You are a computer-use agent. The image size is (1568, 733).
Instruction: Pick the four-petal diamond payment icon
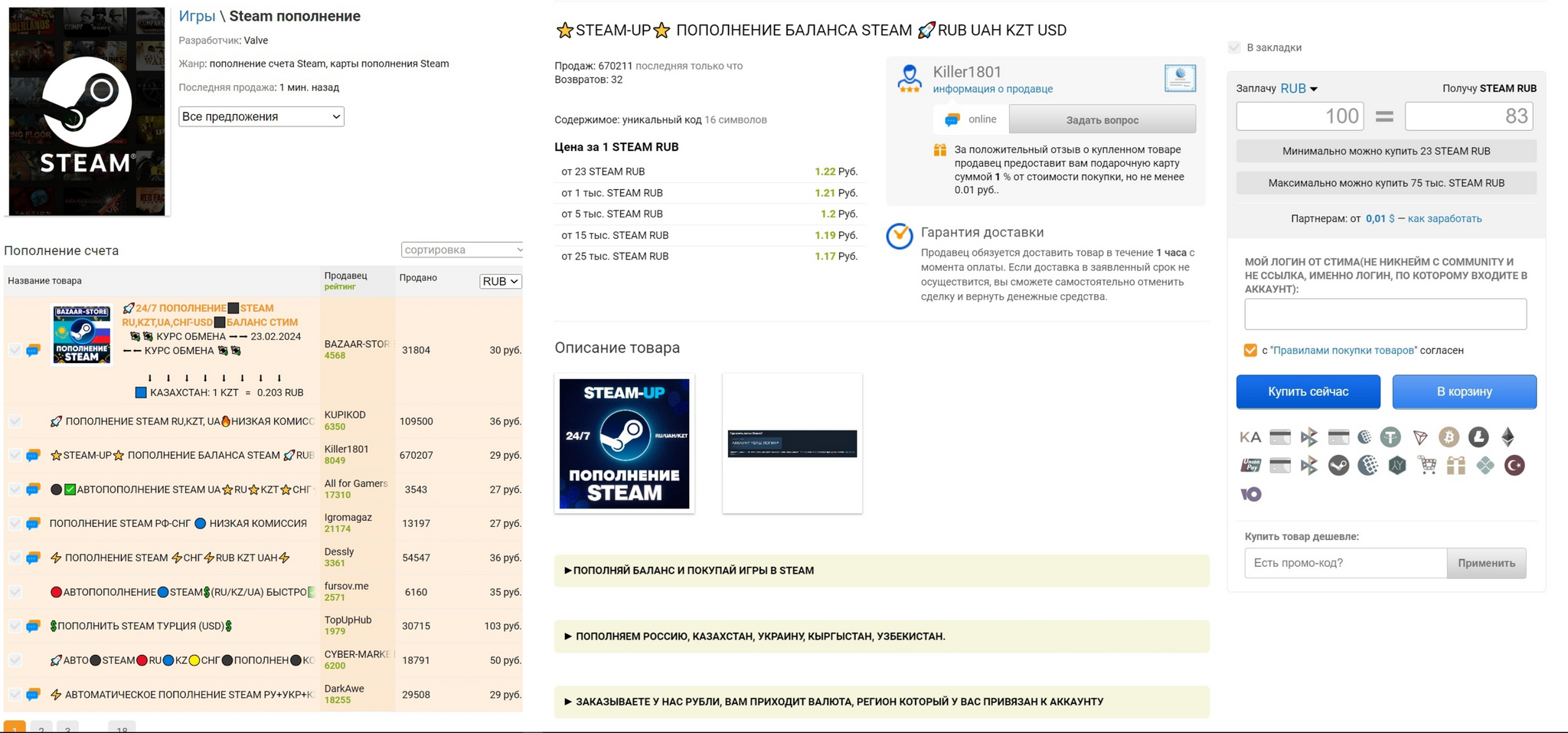(1485, 465)
